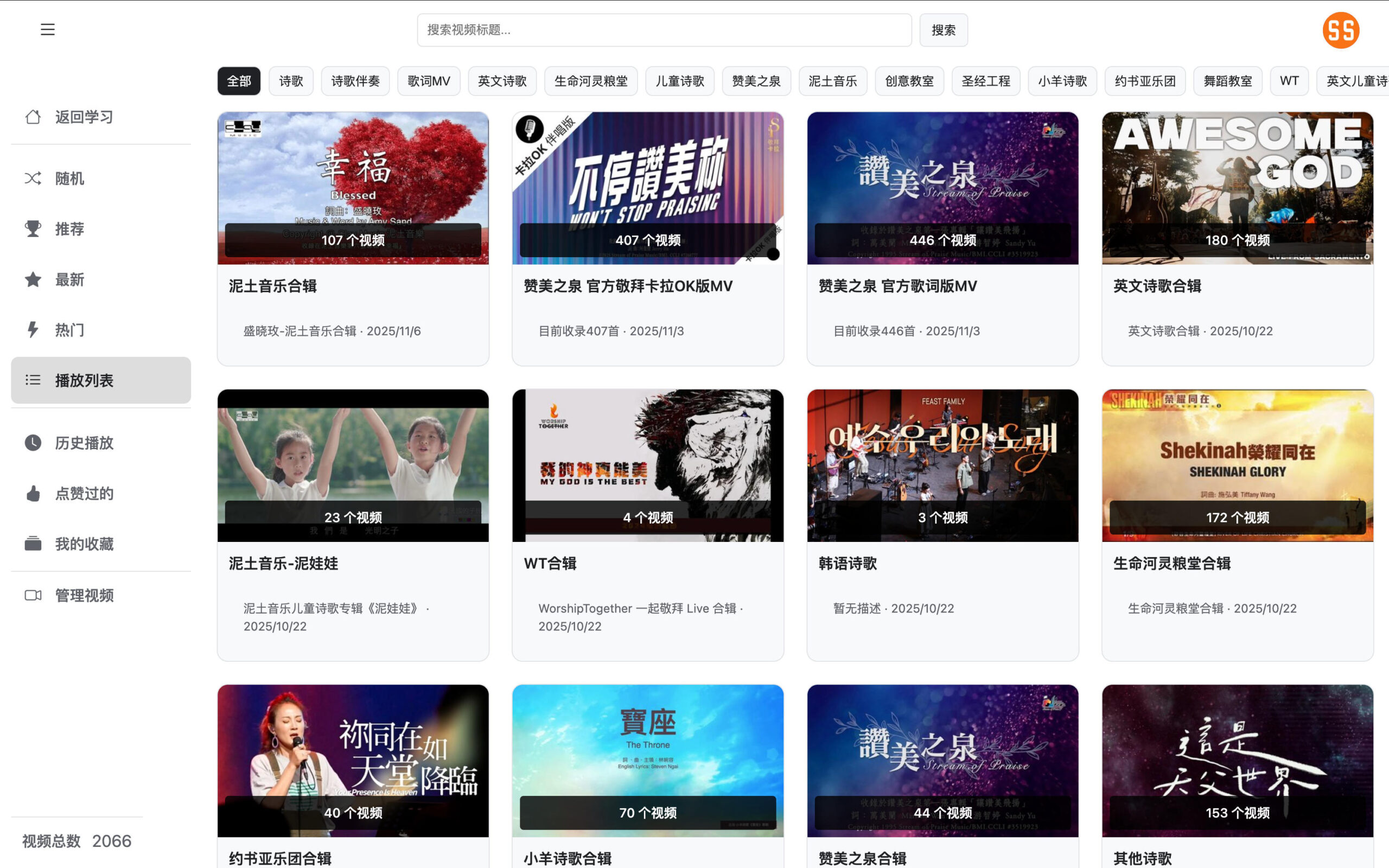Viewport: 1389px width, 868px height.
Task: Click the home icon beside 返回学习
Action: [33, 117]
